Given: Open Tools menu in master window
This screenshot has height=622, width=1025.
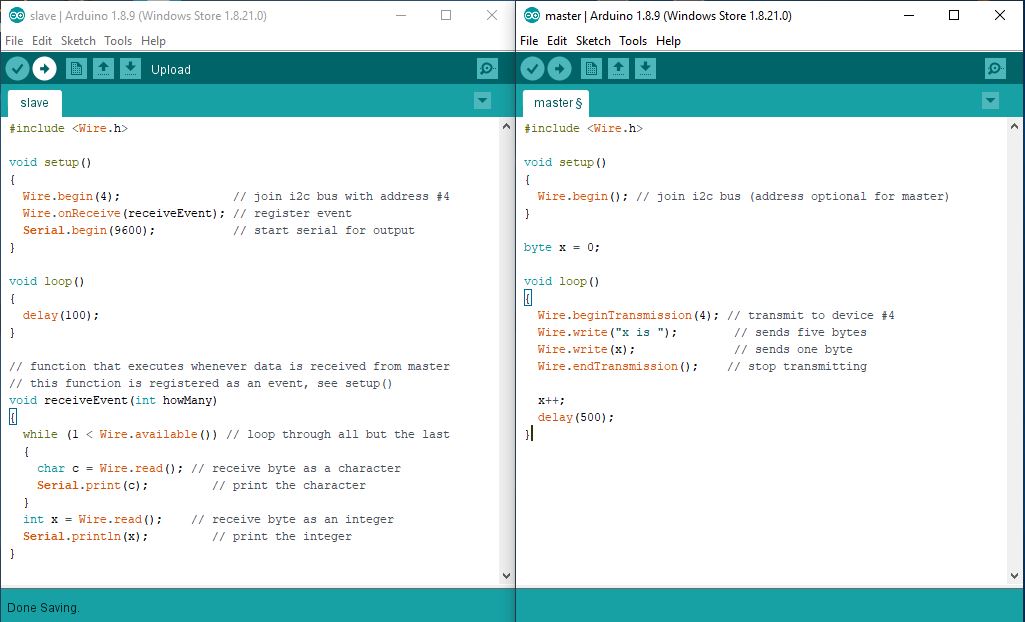Looking at the screenshot, I should pos(633,41).
